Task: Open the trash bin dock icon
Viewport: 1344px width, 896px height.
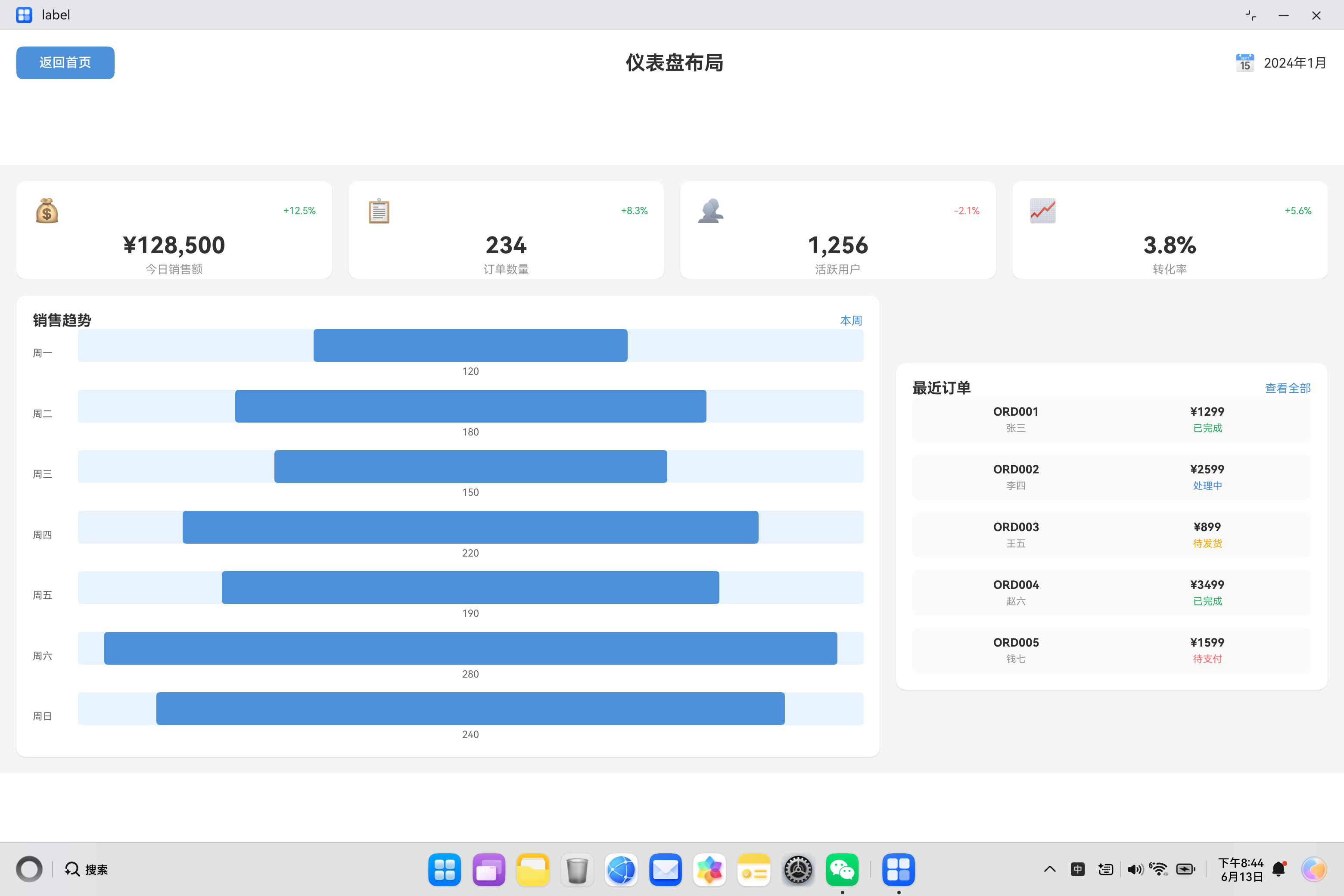Action: point(577,869)
